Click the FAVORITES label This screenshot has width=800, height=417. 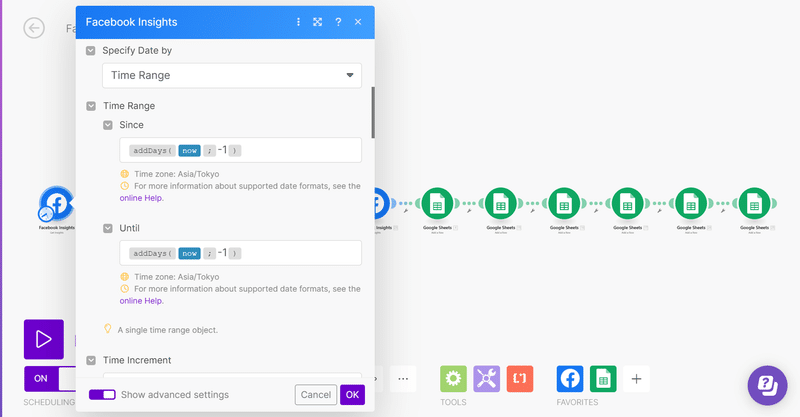coord(577,402)
